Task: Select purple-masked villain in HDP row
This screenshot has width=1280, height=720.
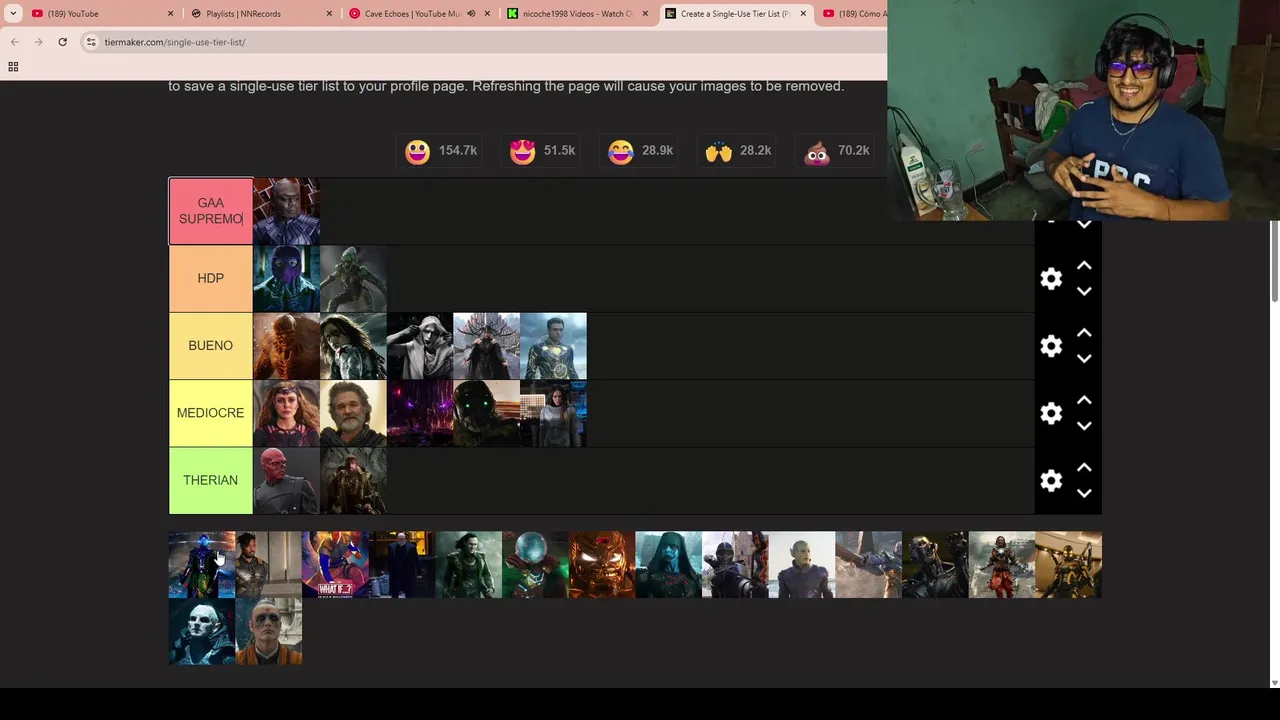Action: 286,279
